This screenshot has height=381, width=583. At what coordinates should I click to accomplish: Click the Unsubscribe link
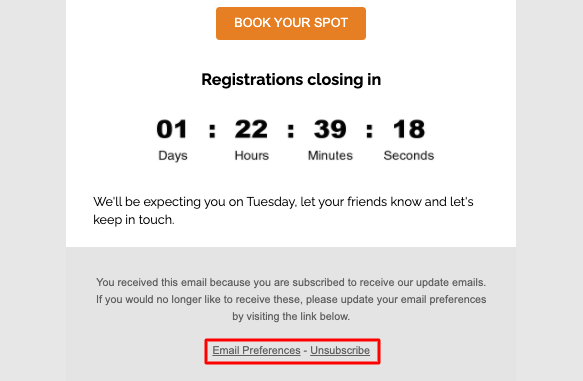click(340, 351)
